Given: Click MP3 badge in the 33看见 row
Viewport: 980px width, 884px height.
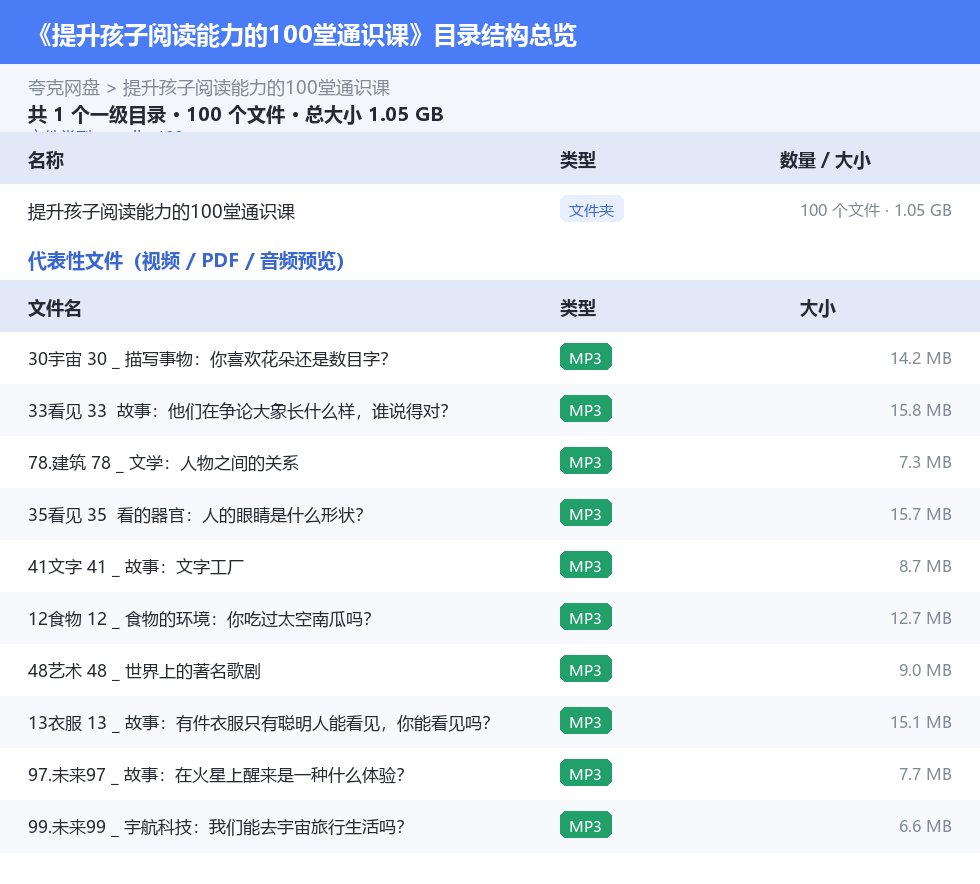Looking at the screenshot, I should [586, 409].
